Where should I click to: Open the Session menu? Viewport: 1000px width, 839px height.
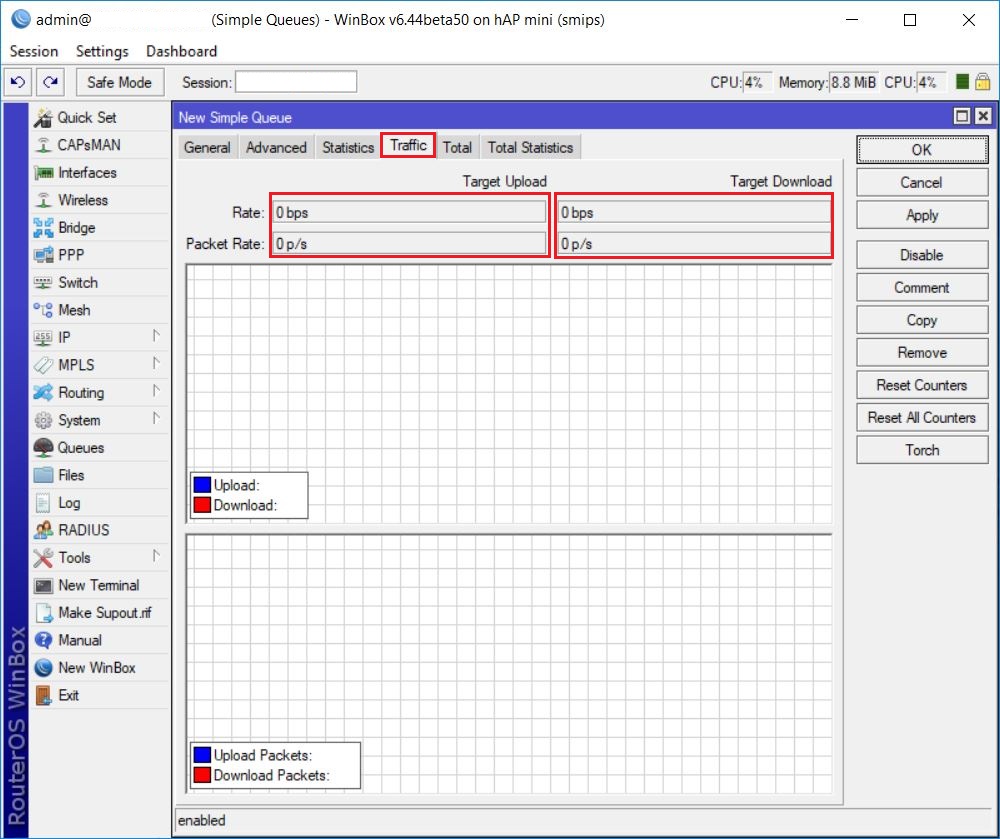(34, 51)
